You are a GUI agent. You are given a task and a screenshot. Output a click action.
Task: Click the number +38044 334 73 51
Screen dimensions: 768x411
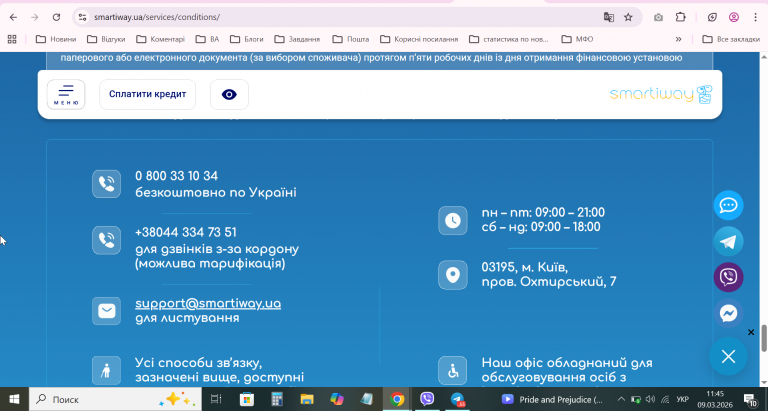tap(186, 232)
